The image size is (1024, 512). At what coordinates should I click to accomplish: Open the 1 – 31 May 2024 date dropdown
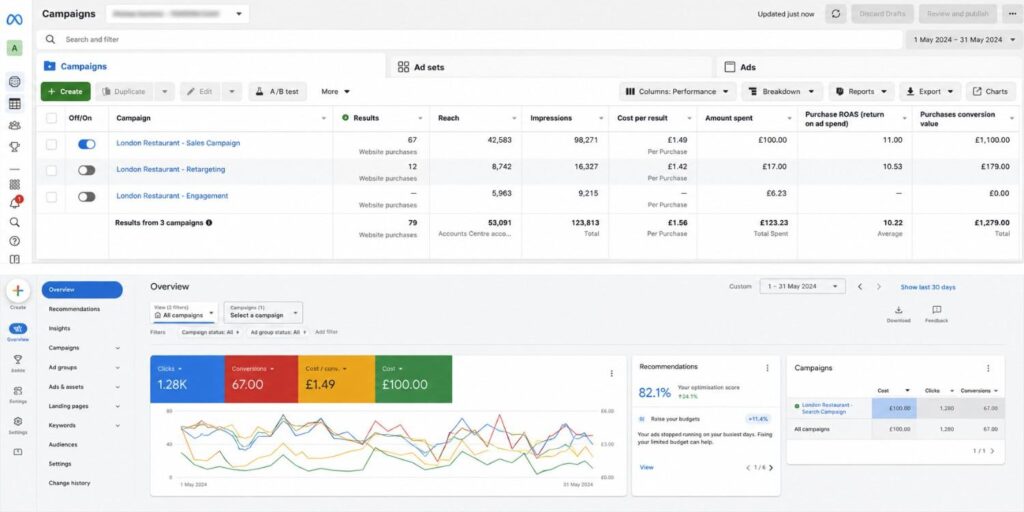click(803, 286)
